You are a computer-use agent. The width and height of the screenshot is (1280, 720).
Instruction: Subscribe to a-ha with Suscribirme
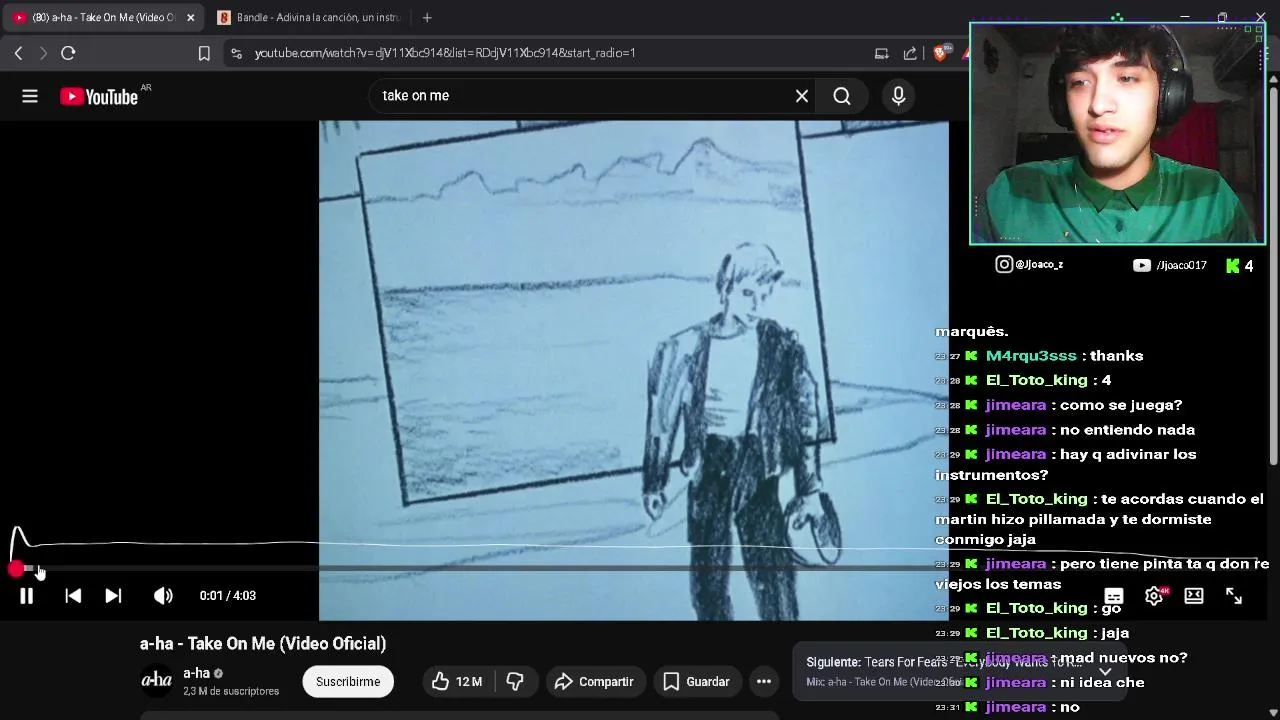(348, 682)
